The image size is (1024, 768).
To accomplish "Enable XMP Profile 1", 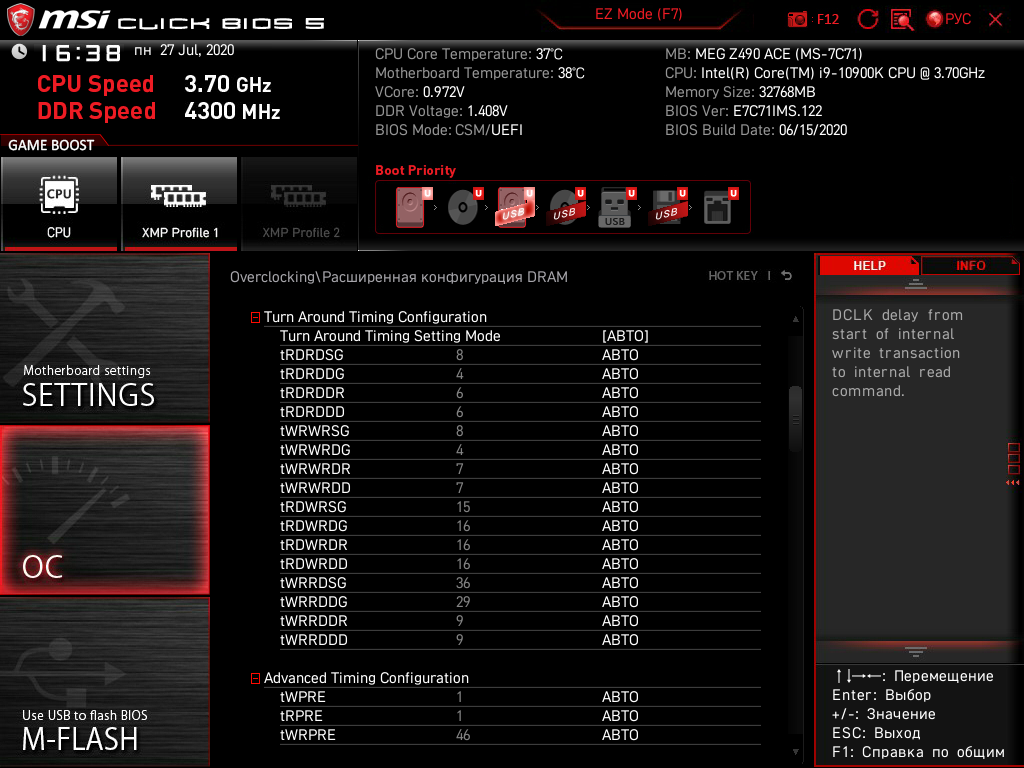I will tap(180, 204).
